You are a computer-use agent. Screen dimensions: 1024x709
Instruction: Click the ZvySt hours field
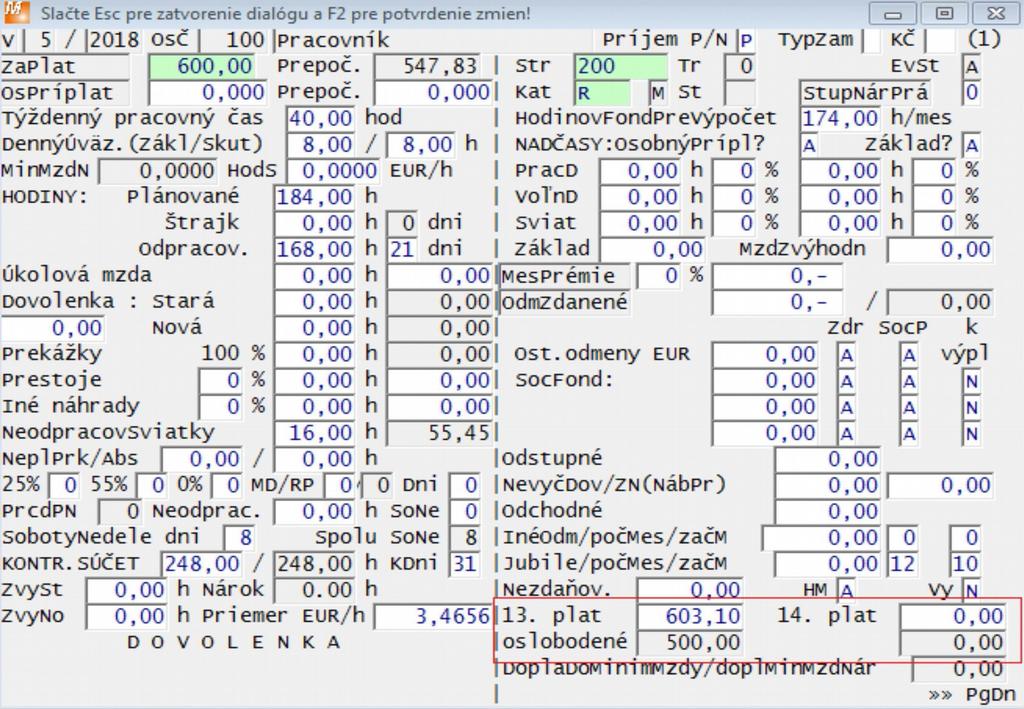click(127, 590)
